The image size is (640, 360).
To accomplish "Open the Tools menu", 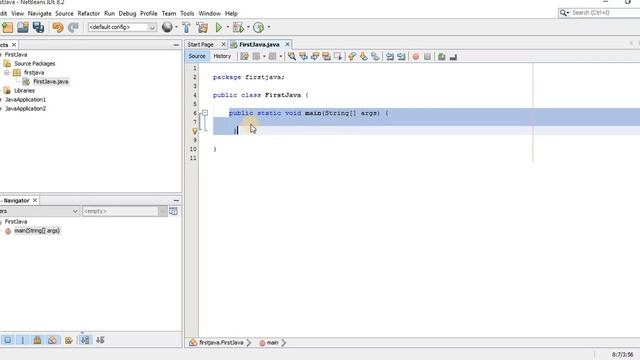I will pos(187,13).
